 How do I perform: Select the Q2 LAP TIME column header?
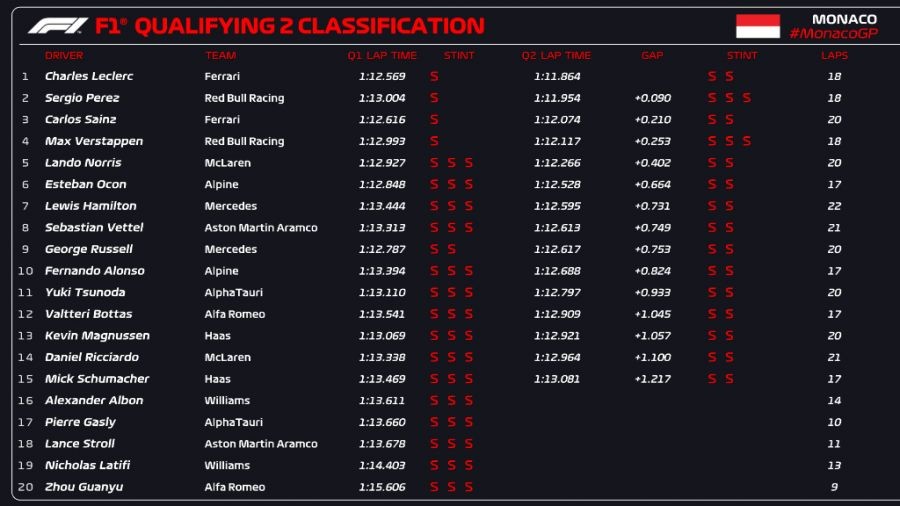click(556, 56)
